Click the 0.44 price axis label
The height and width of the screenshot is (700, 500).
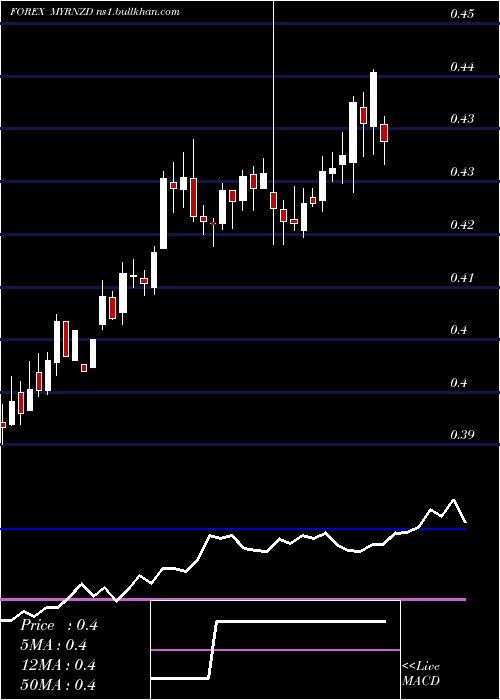[x=462, y=67]
